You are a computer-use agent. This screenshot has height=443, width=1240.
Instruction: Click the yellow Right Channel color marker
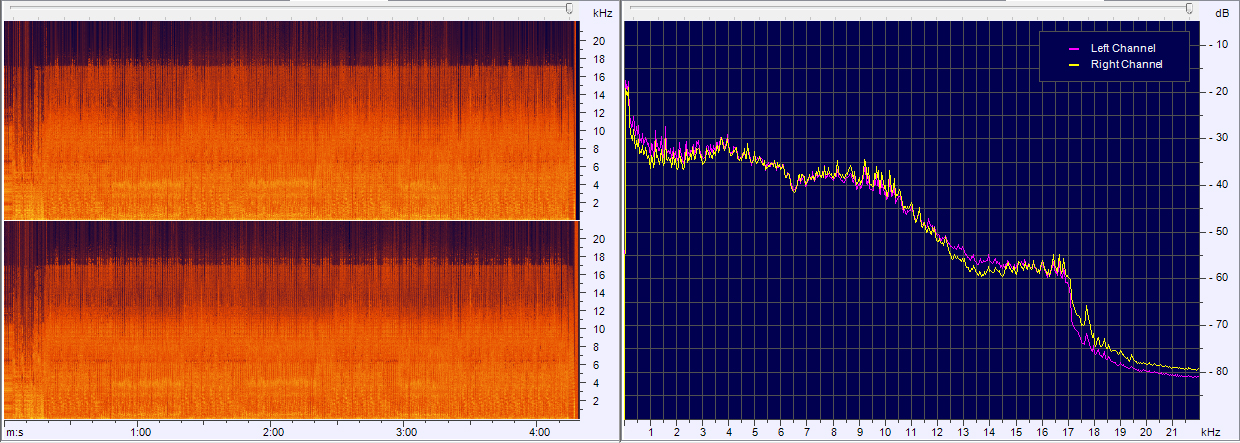(1075, 64)
